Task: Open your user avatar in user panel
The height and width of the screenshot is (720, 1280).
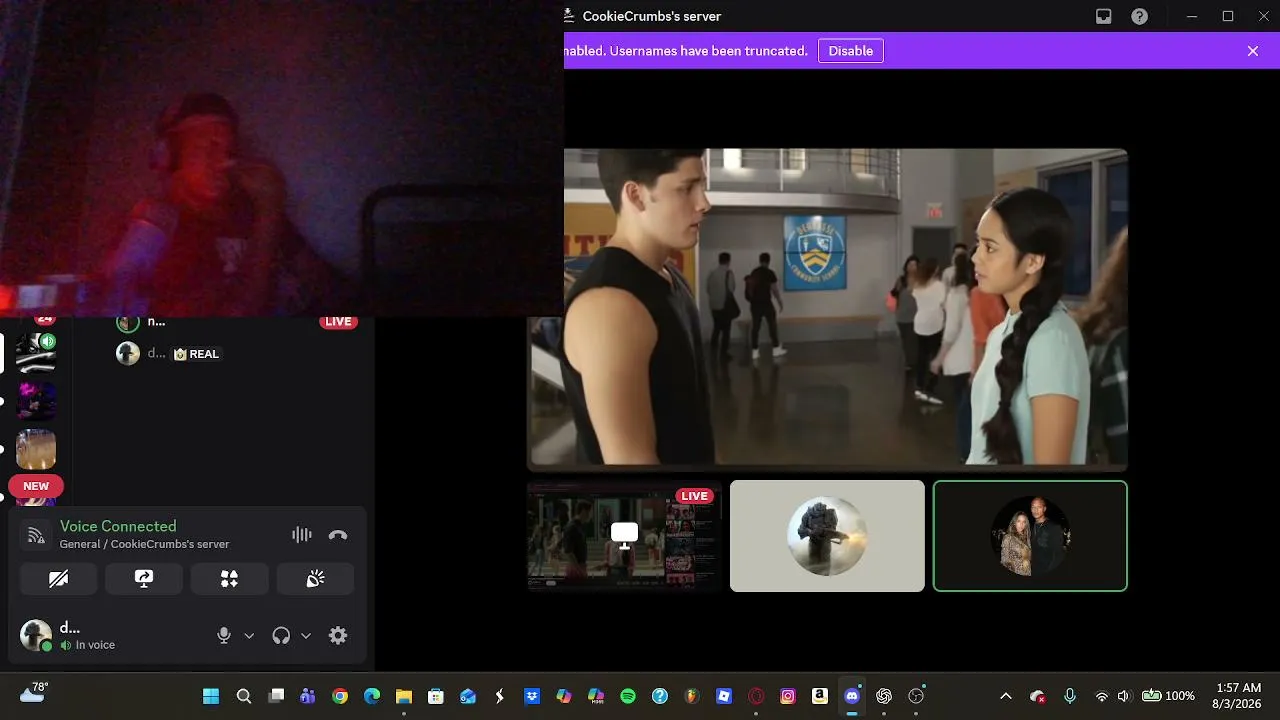Action: [x=36, y=636]
